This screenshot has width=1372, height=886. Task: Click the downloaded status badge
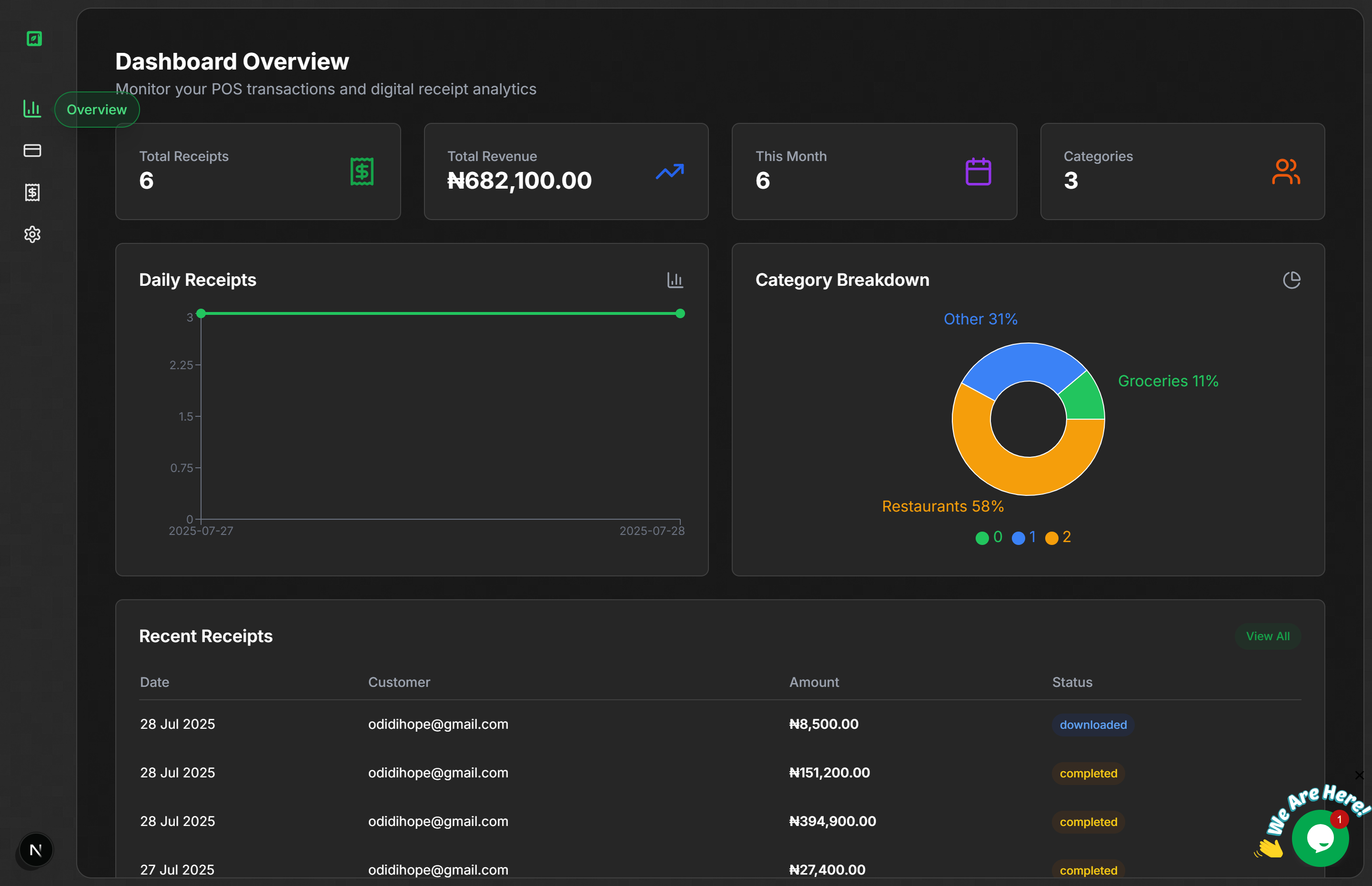(x=1093, y=725)
